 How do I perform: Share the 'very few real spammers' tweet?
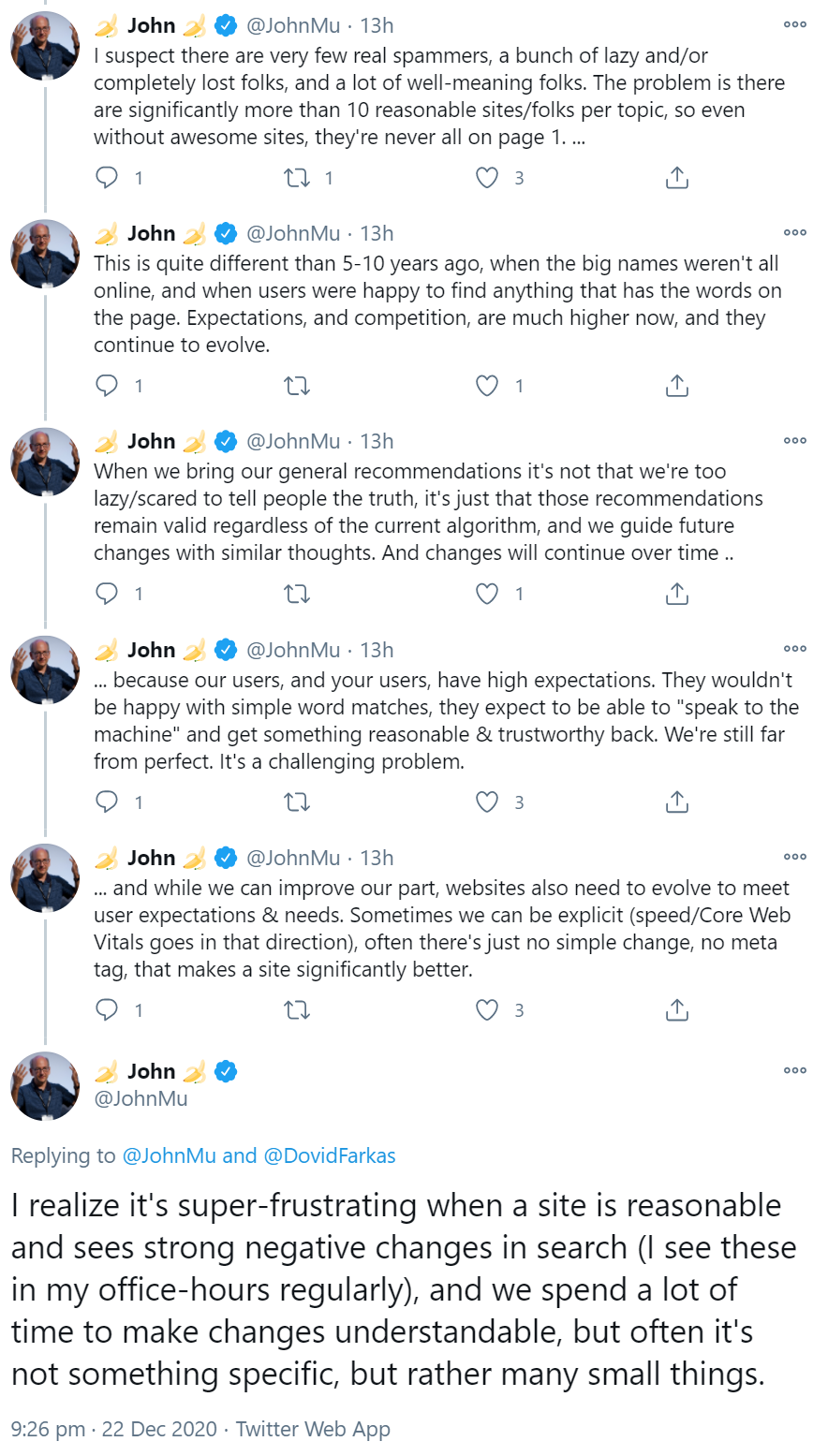pos(677,177)
